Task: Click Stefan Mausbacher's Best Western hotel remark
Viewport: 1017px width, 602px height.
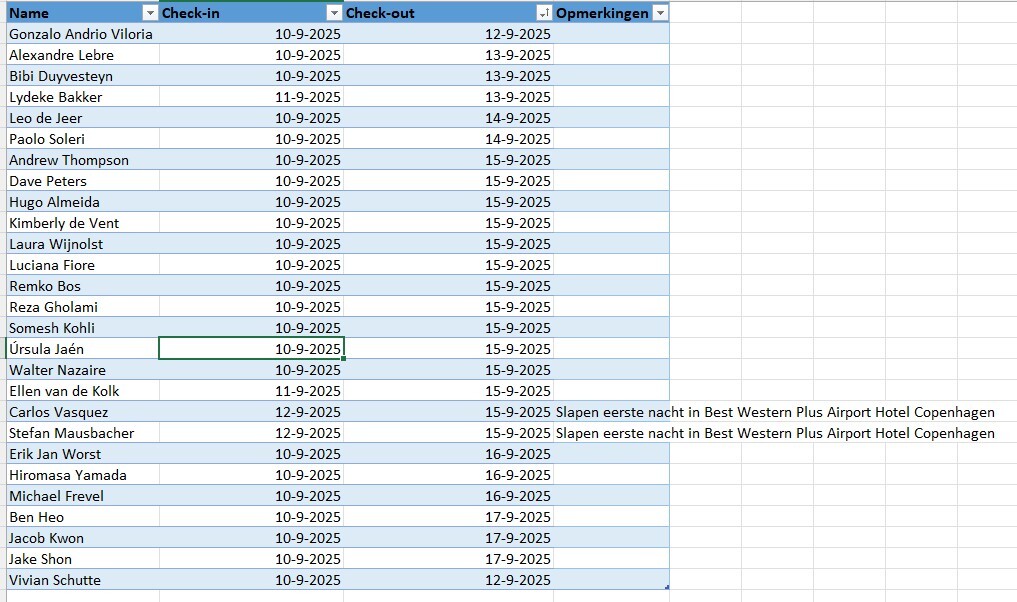Action: 775,433
